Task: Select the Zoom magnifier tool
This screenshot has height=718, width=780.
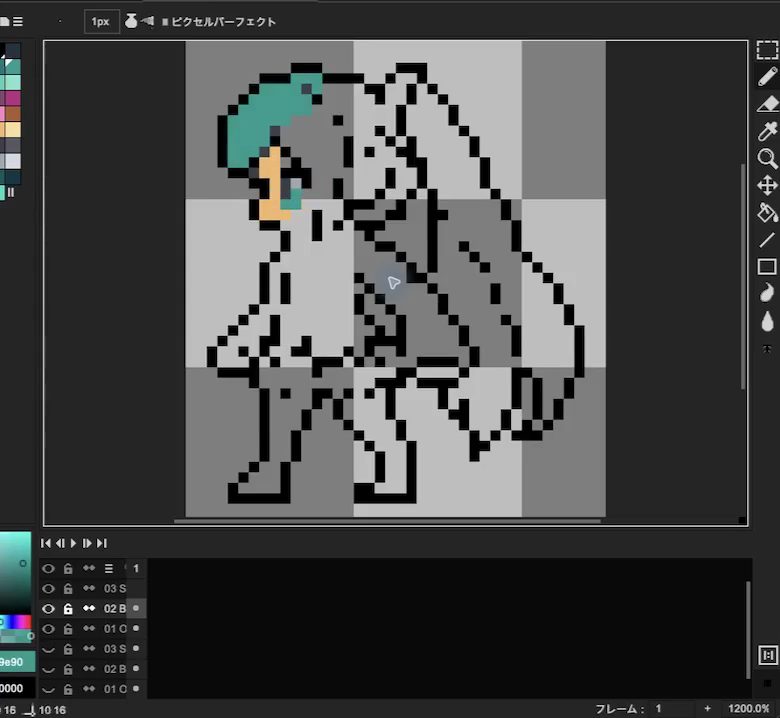Action: 767,159
